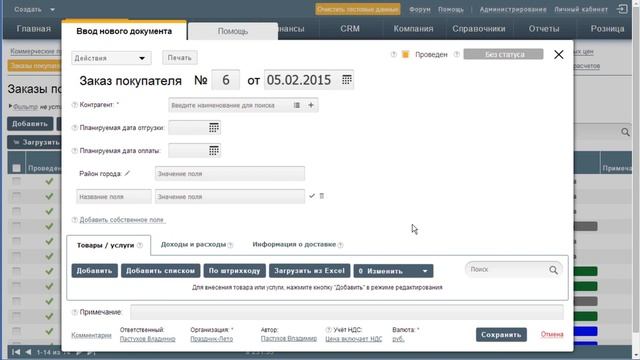Open Компания in main navigation

point(413,29)
